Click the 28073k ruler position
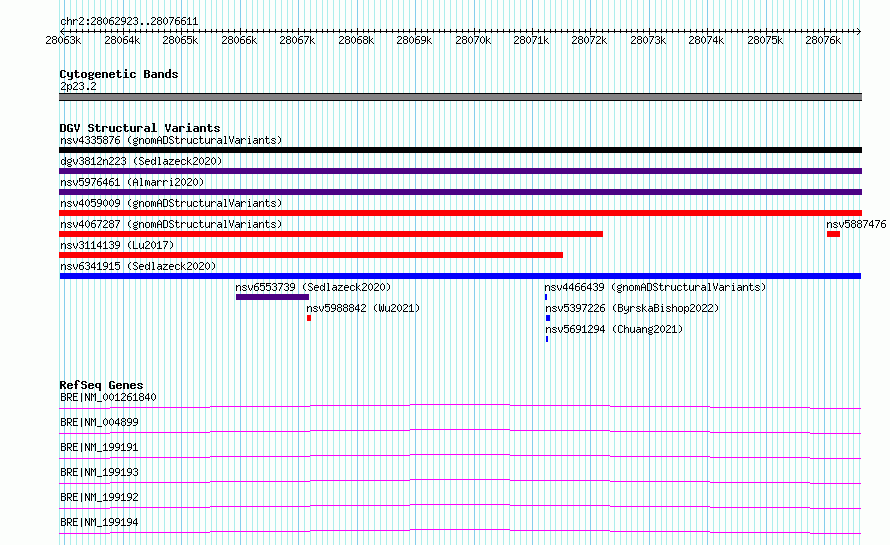The height and width of the screenshot is (545, 890). point(648,40)
